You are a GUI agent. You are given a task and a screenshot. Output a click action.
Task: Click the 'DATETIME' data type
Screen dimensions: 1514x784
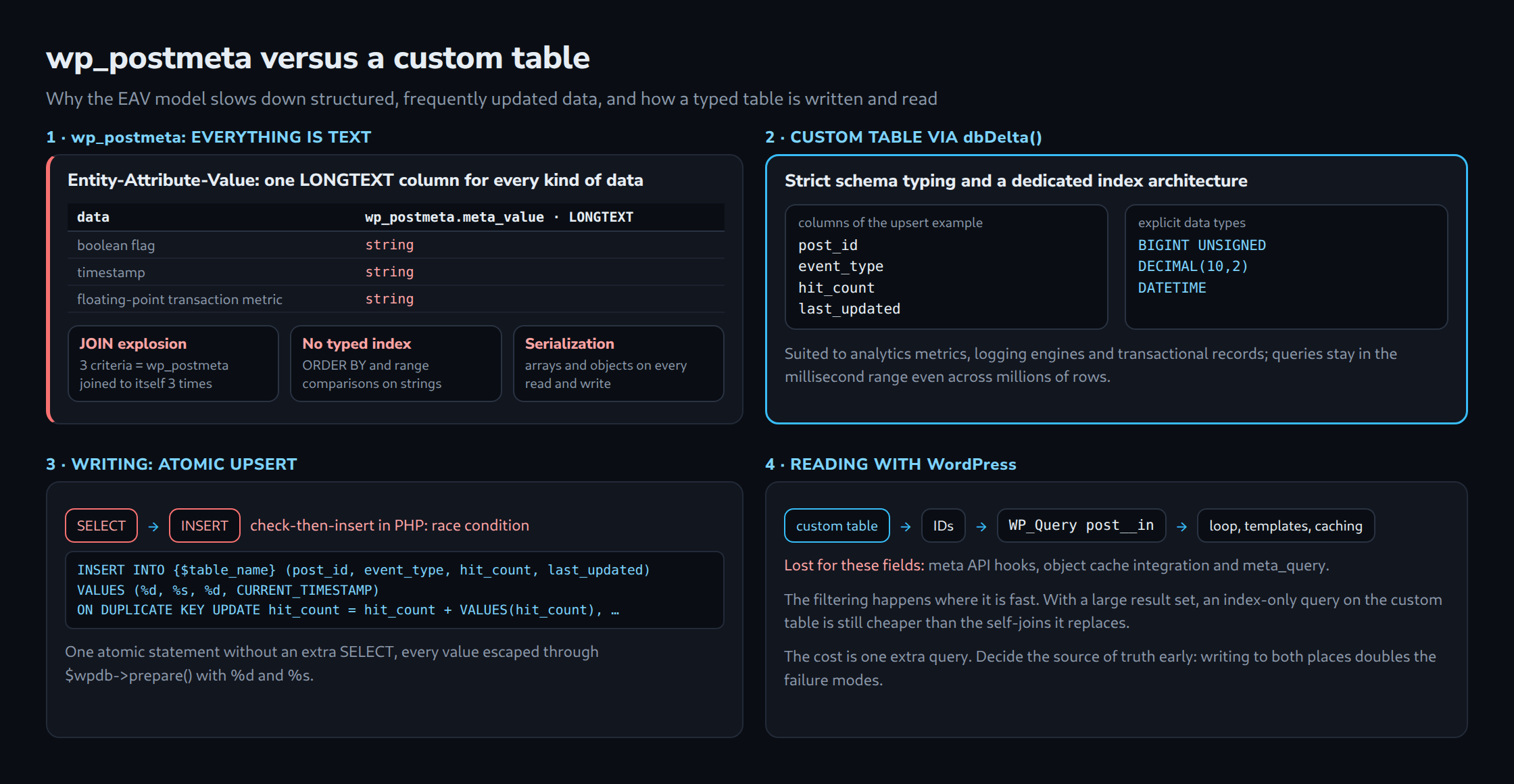click(x=1172, y=288)
